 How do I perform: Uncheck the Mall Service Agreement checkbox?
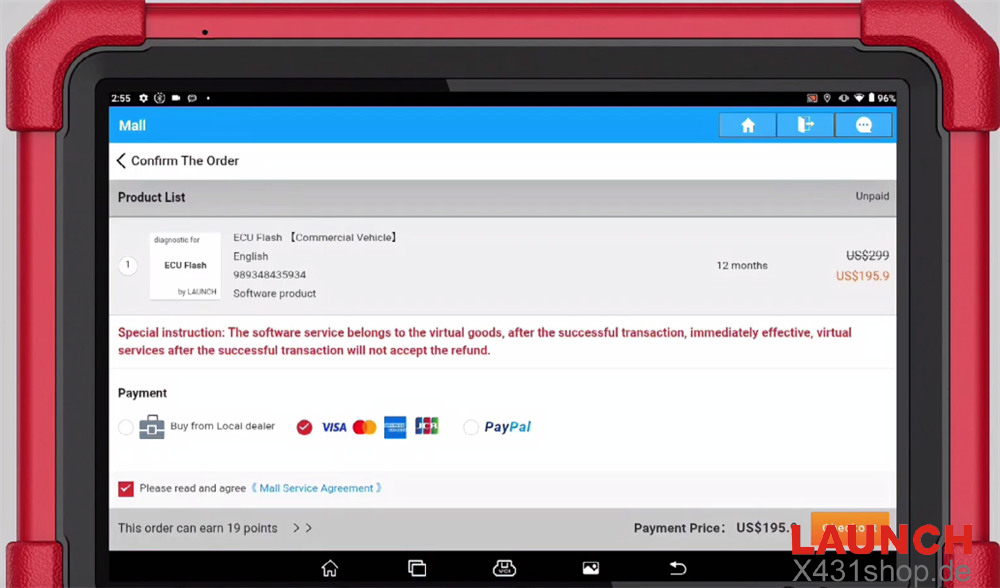tap(126, 488)
